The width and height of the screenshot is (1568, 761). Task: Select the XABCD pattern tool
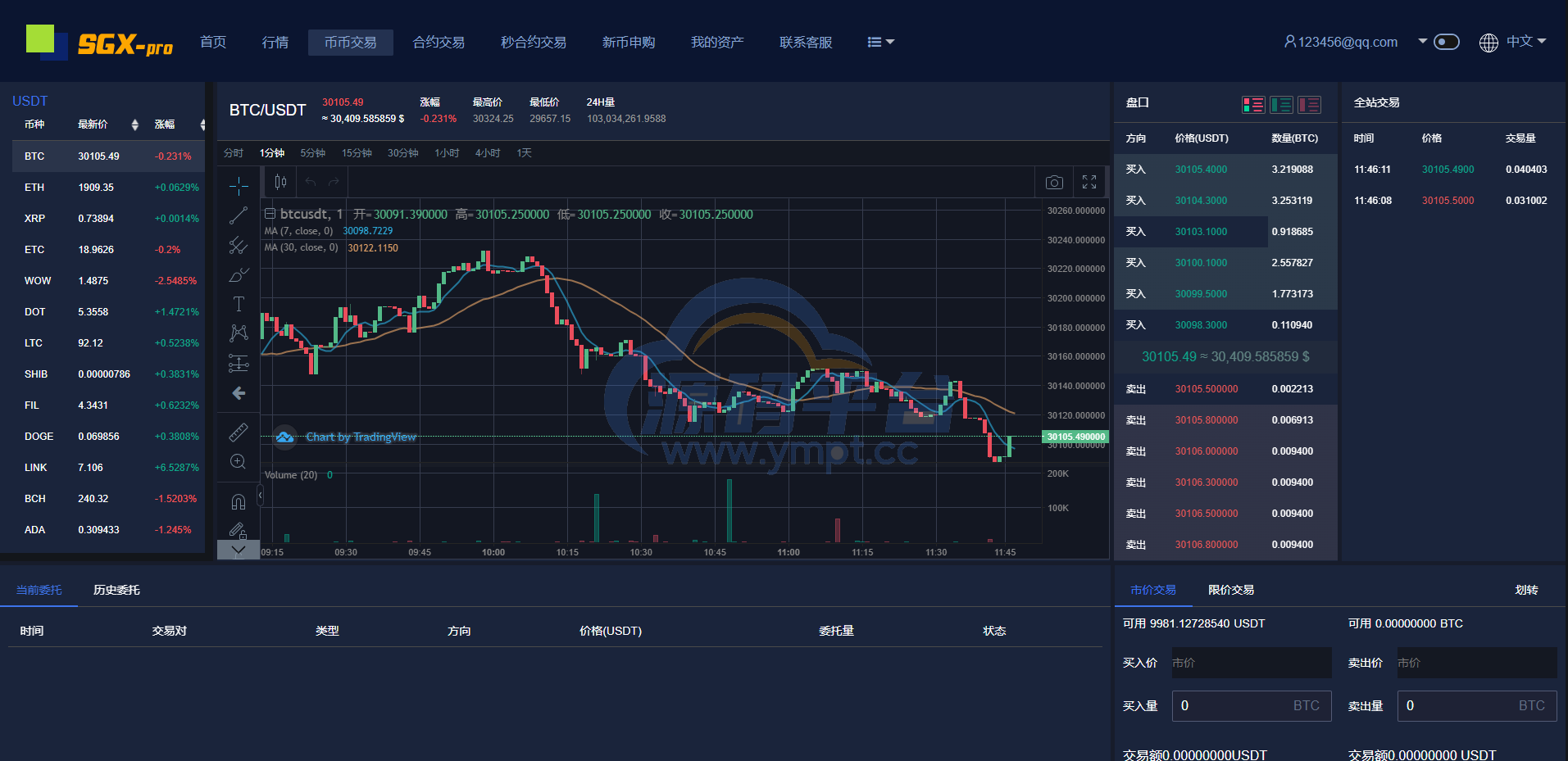pyautogui.click(x=239, y=333)
